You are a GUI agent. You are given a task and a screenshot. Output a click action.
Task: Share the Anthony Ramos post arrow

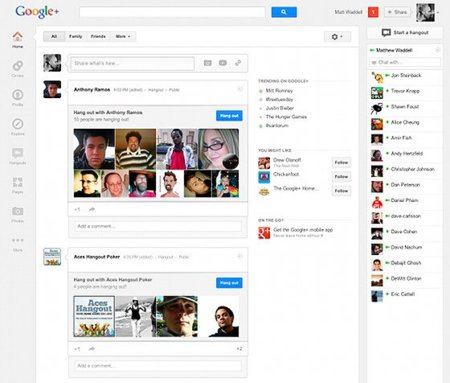92,209
